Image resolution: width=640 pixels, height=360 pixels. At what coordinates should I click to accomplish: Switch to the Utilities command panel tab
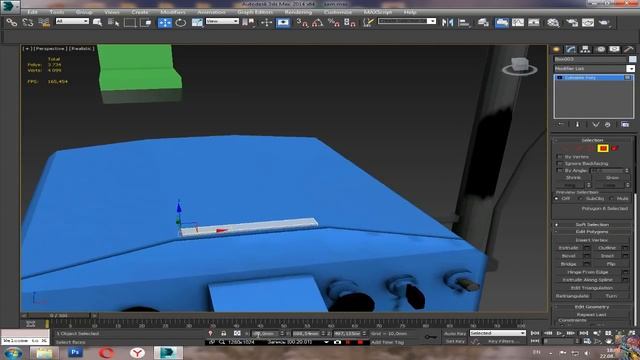[629, 49]
